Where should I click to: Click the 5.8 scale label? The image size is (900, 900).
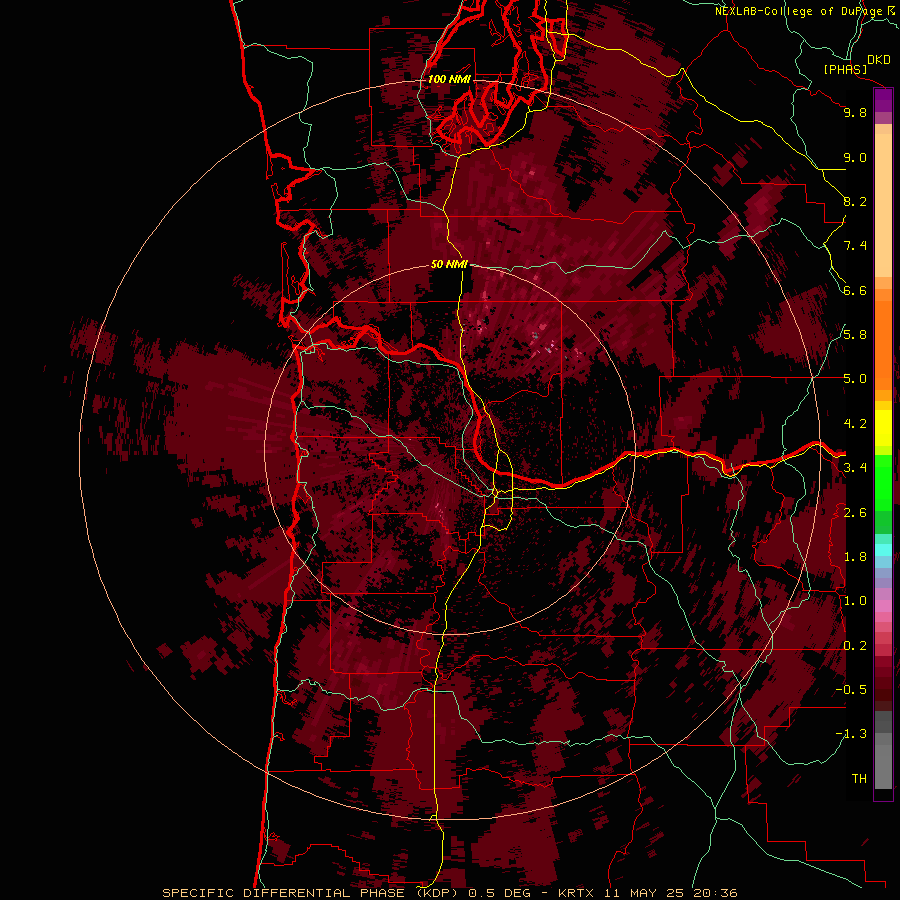click(855, 335)
